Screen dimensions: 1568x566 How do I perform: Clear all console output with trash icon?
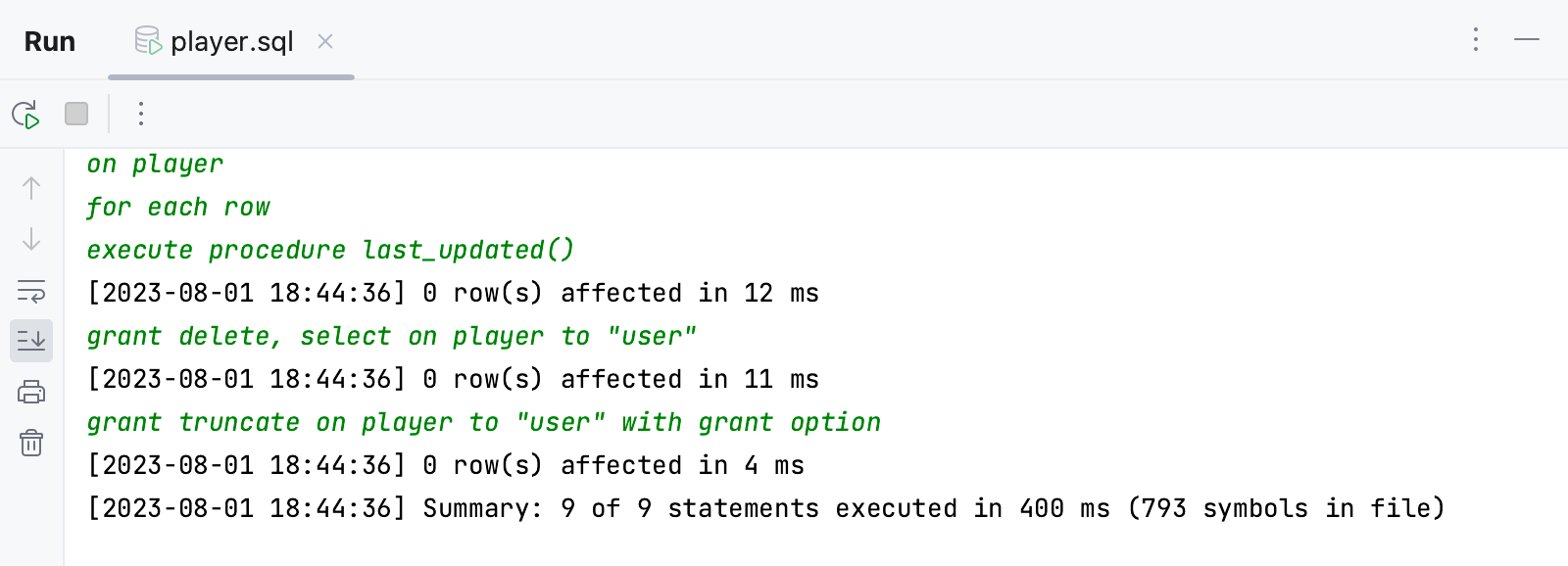point(30,443)
